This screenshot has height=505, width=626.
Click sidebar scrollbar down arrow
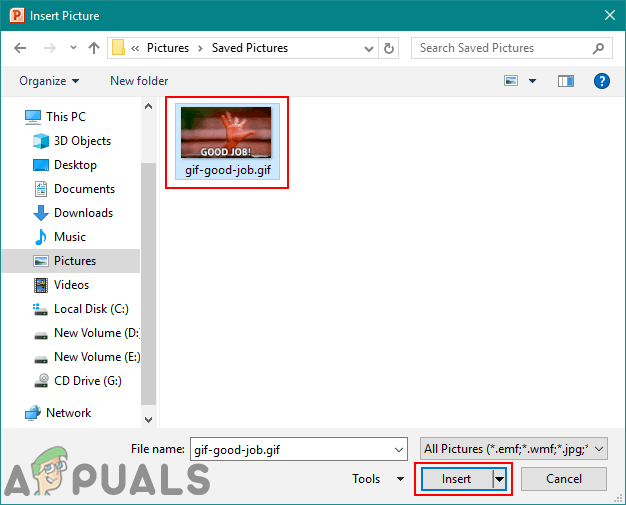(149, 420)
